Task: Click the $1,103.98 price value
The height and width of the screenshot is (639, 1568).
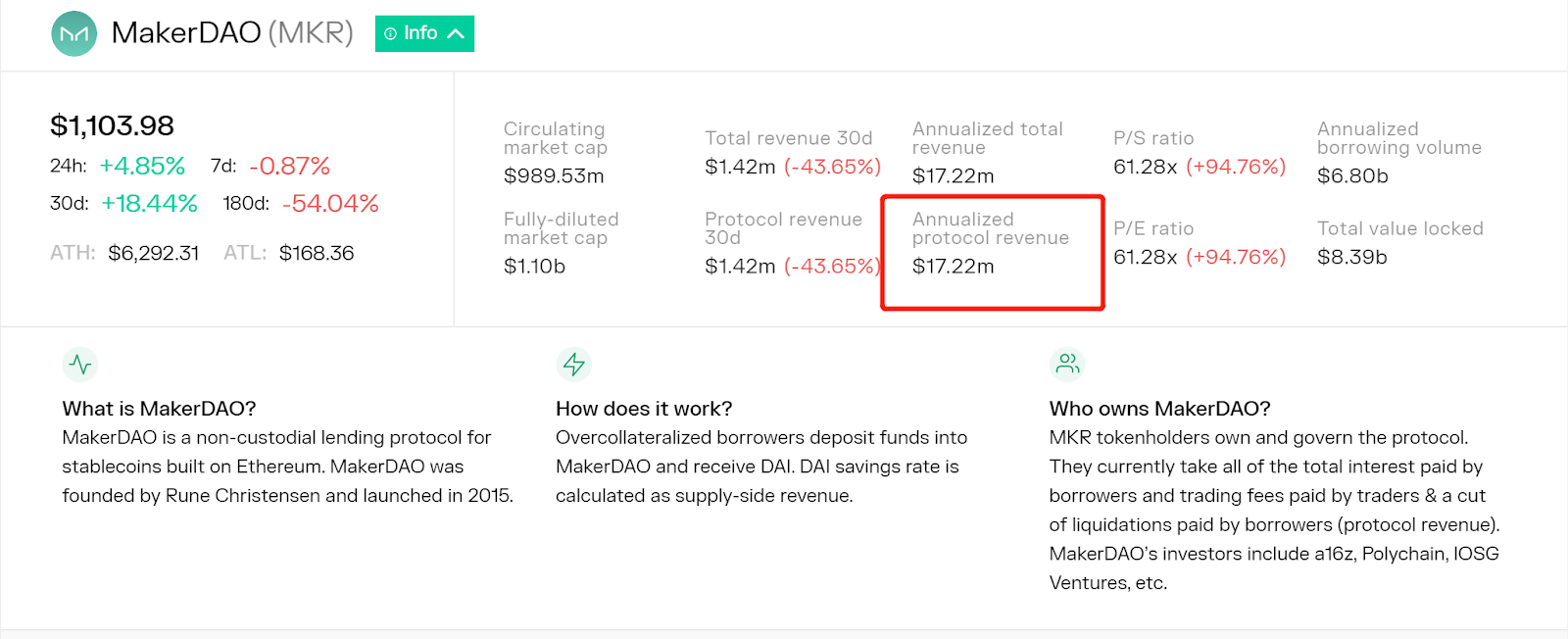Action: coord(112,125)
